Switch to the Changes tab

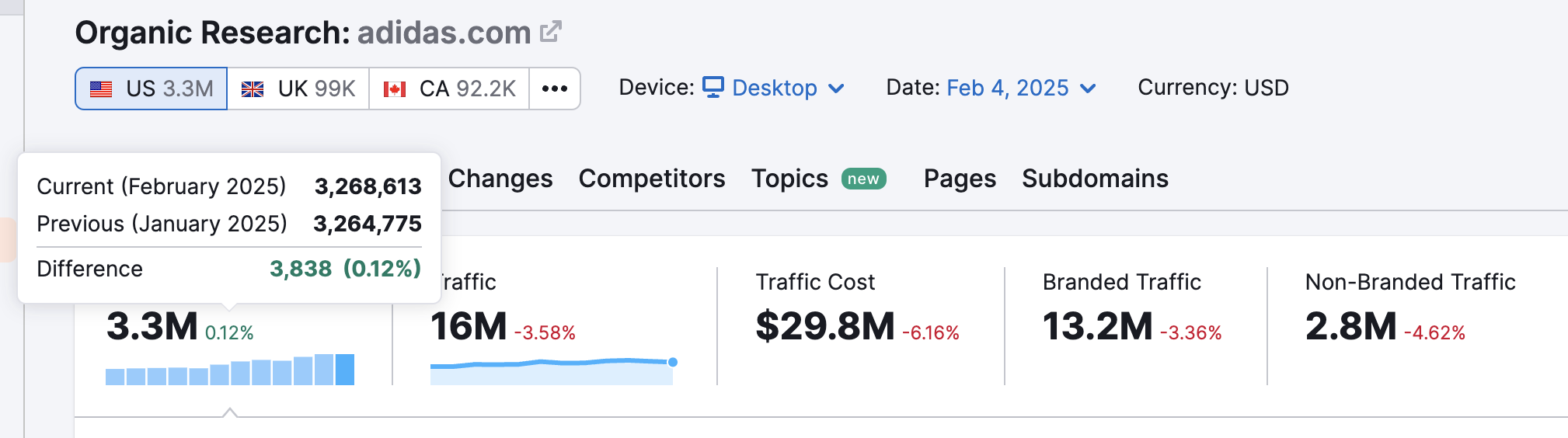point(500,179)
